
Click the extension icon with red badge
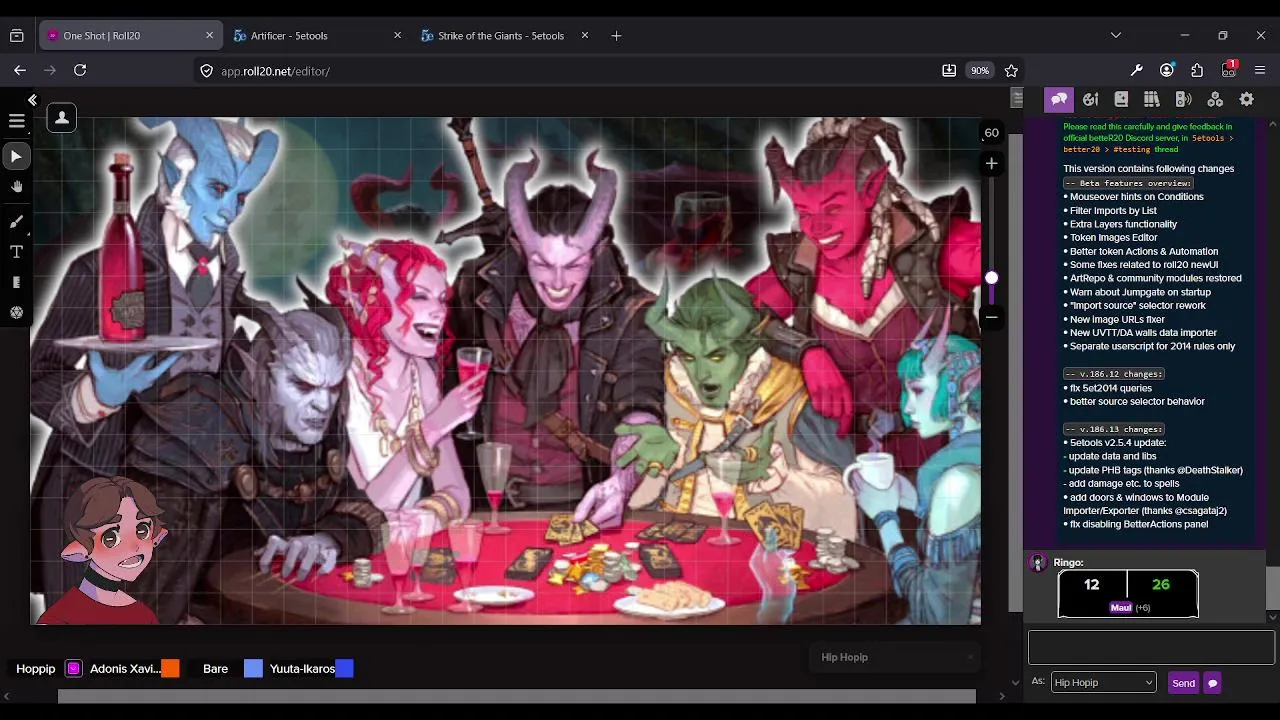(1229, 69)
